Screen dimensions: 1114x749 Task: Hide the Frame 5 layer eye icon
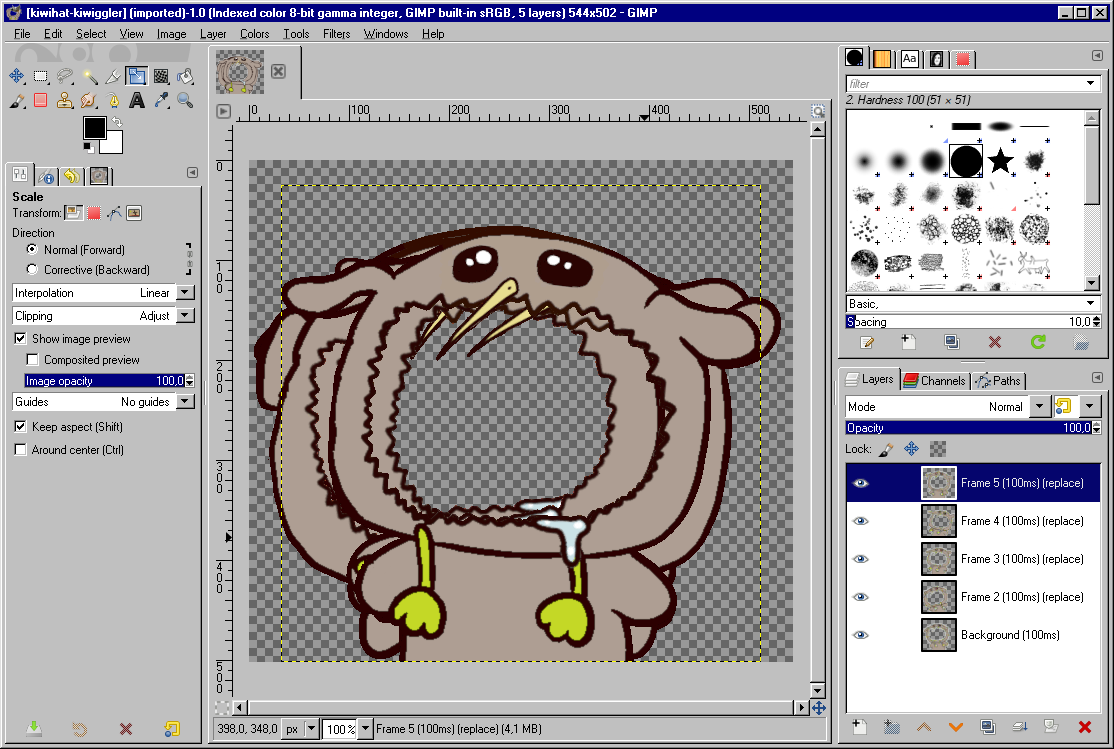pyautogui.click(x=860, y=483)
